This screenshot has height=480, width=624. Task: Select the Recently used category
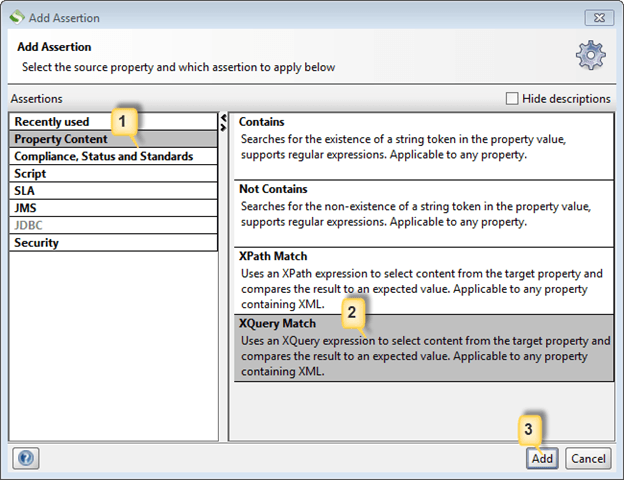click(52, 122)
